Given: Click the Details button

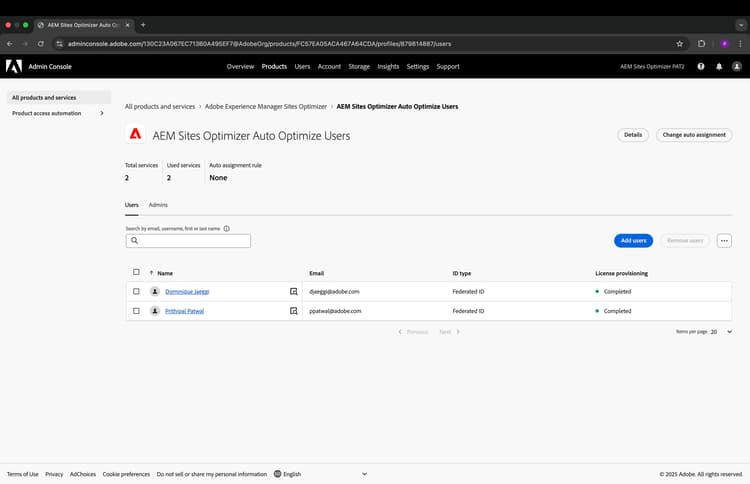Looking at the screenshot, I should (633, 135).
